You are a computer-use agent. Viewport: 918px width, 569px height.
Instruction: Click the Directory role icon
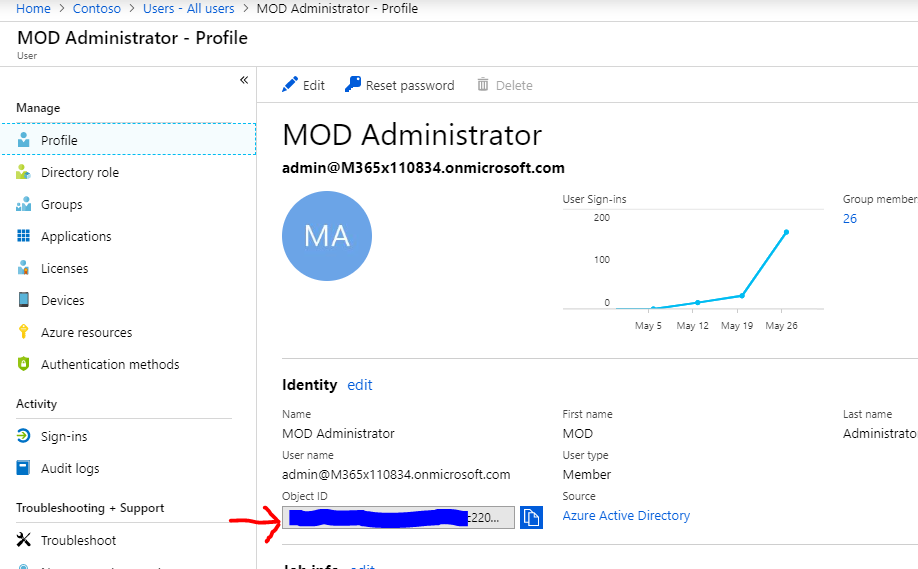coord(23,172)
